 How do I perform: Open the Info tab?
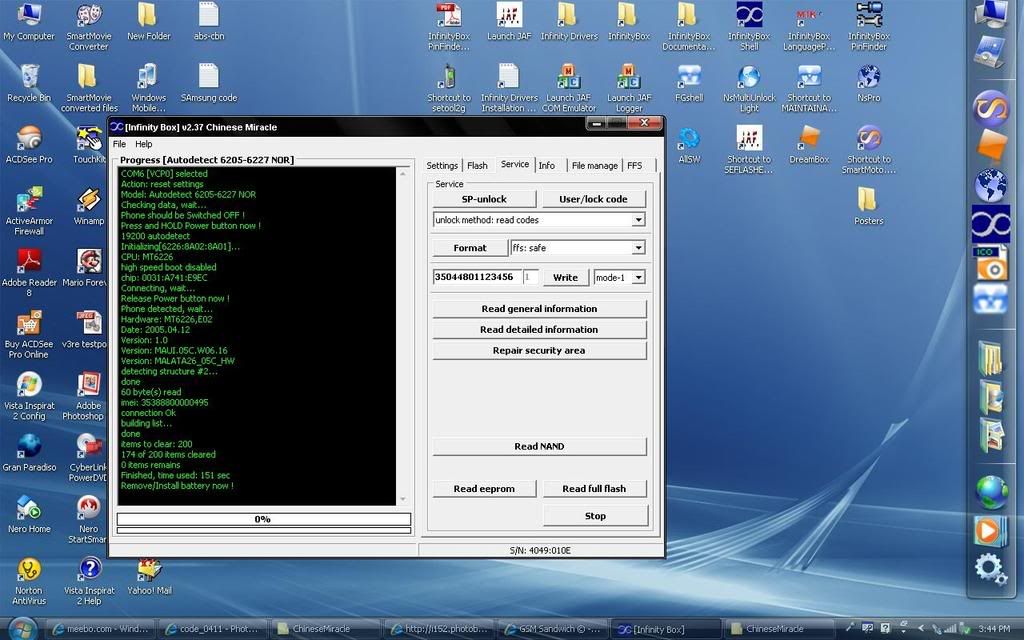[547, 166]
